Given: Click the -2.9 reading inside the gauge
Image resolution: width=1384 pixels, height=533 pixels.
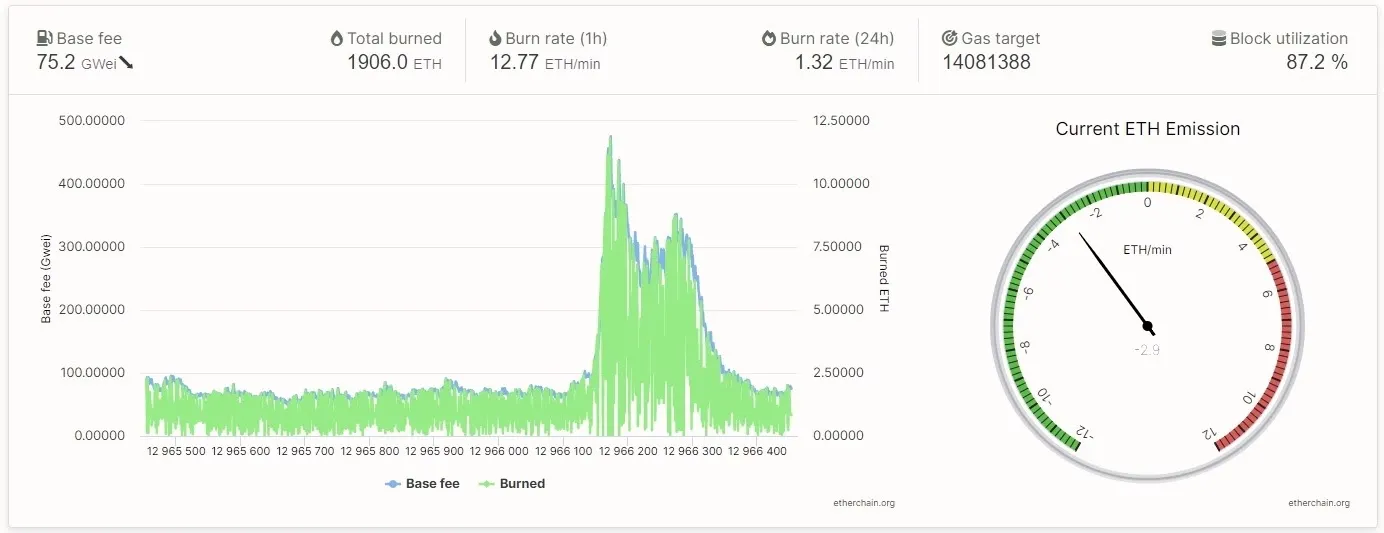Looking at the screenshot, I should tap(1147, 350).
